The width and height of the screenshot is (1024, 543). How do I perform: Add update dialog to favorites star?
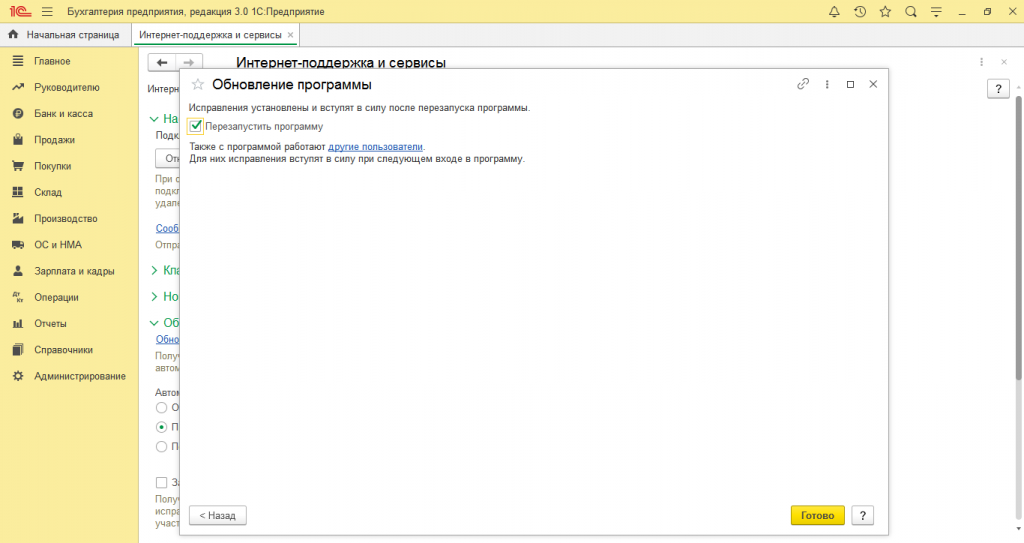pyautogui.click(x=198, y=84)
